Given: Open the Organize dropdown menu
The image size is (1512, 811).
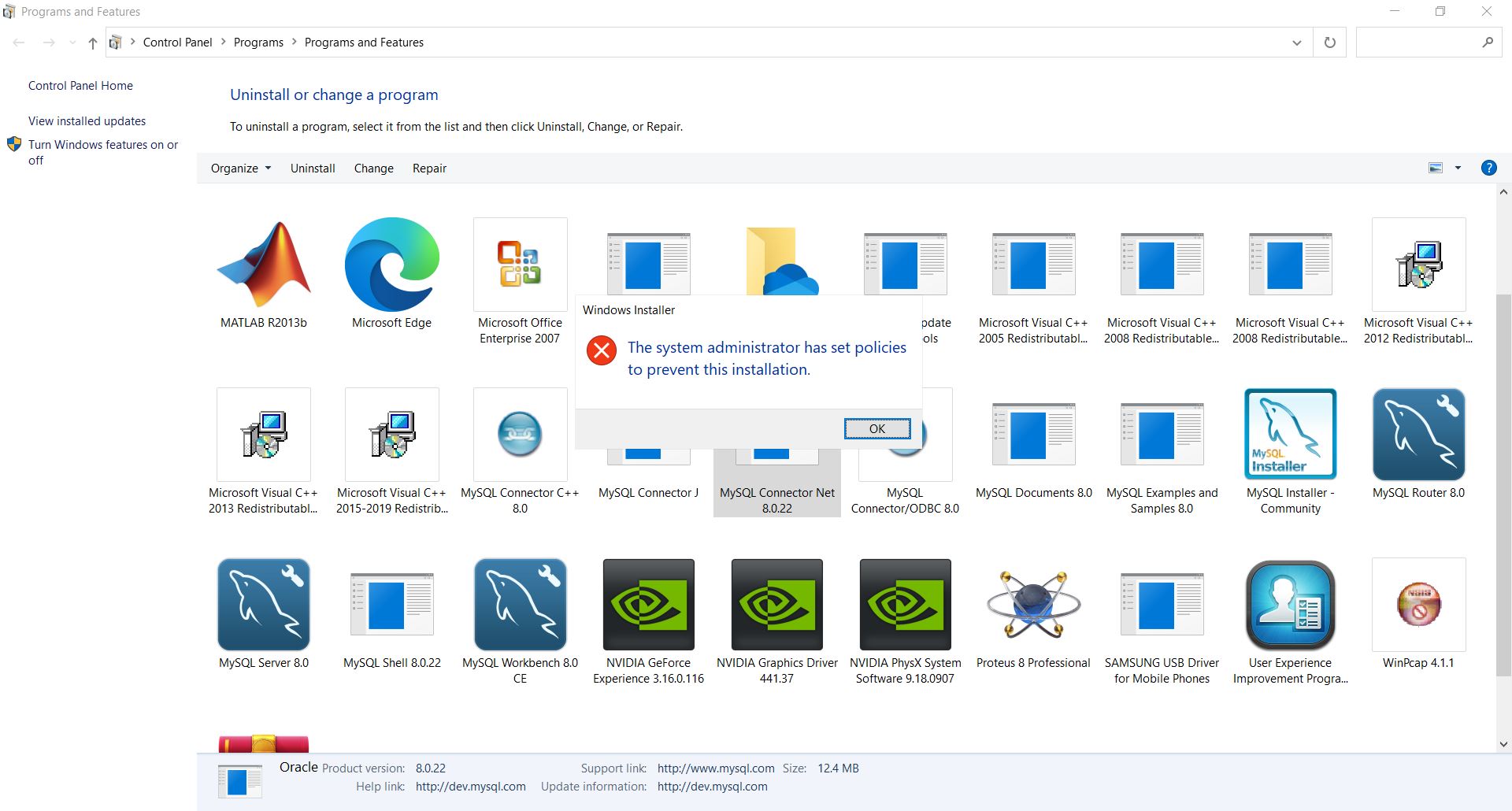Looking at the screenshot, I should tap(241, 168).
